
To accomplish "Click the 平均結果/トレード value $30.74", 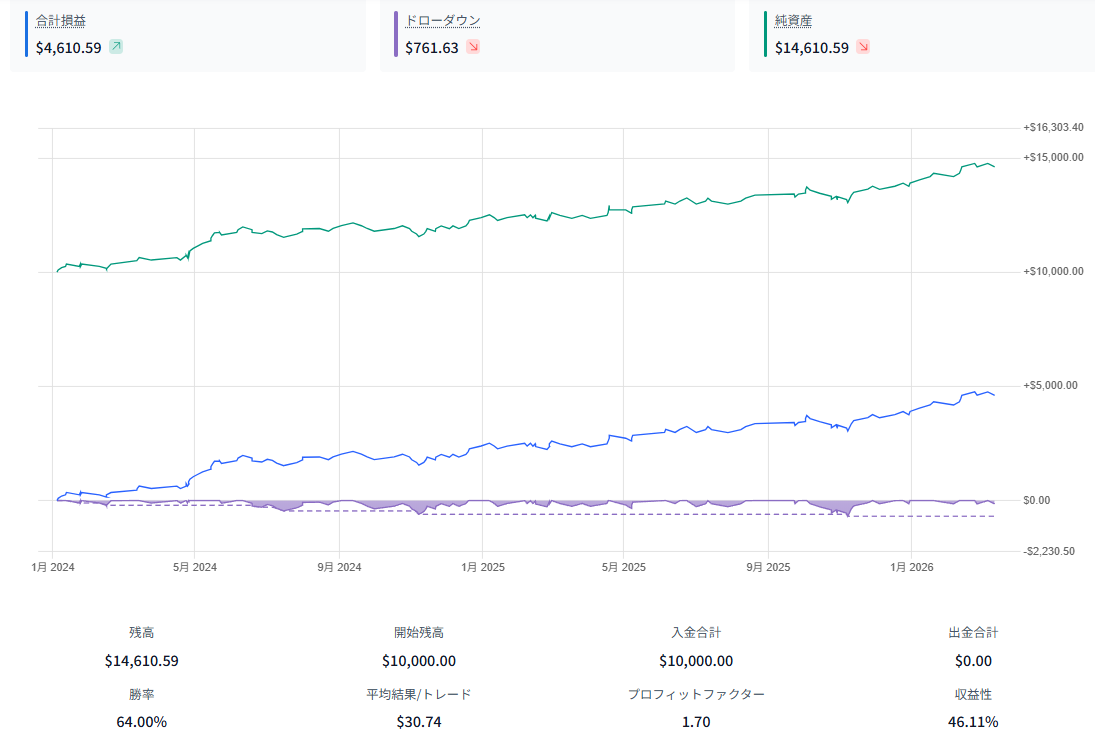I will coord(418,722).
